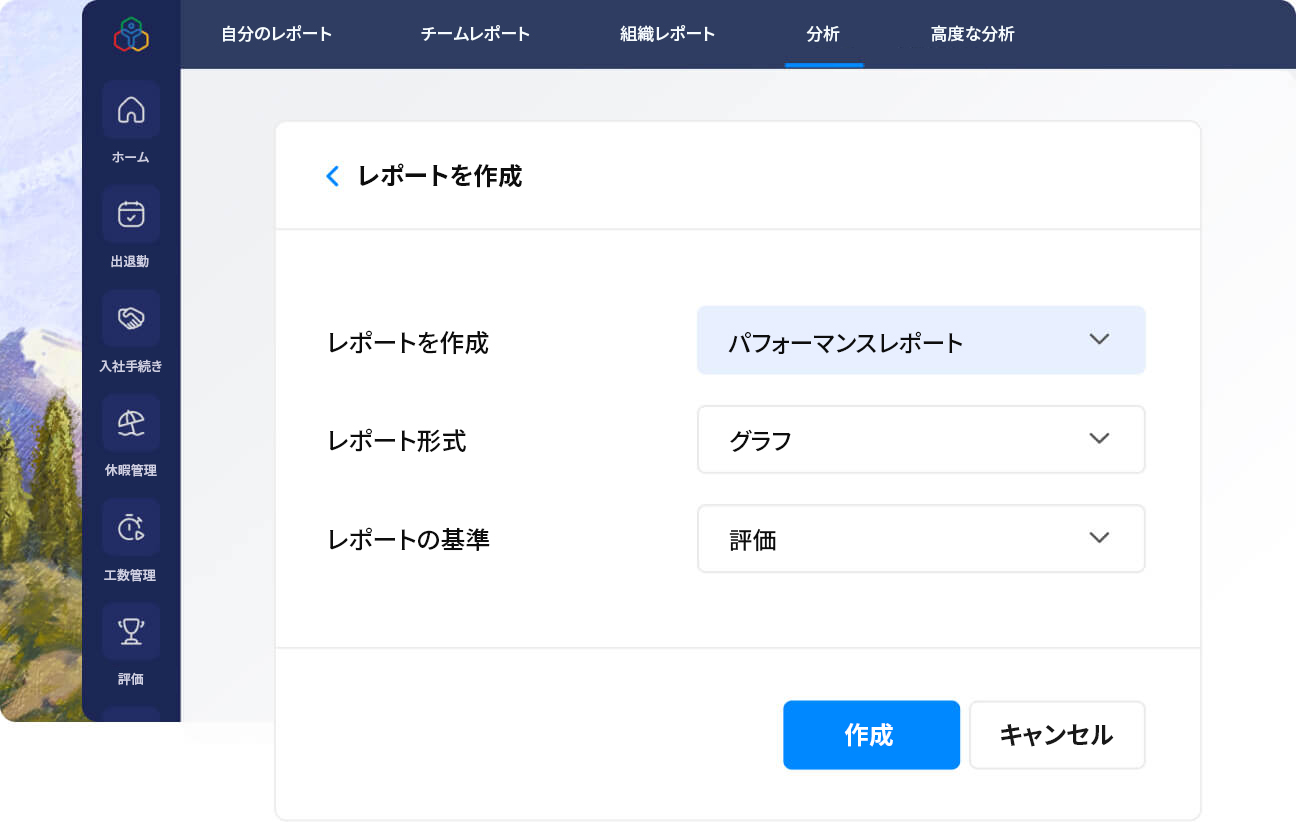Open the レポートの基準 dropdown showing 評価
Viewport: 1296px width, 822px height.
point(920,538)
